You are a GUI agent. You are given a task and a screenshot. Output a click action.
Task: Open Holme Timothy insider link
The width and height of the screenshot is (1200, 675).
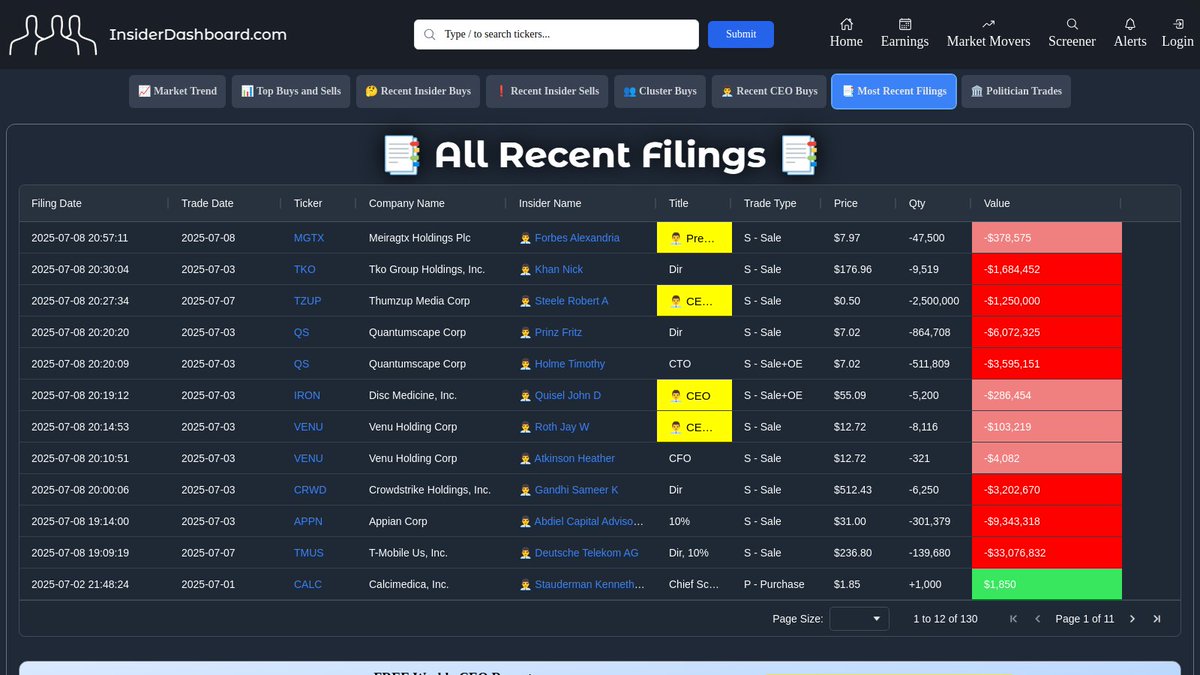570,364
